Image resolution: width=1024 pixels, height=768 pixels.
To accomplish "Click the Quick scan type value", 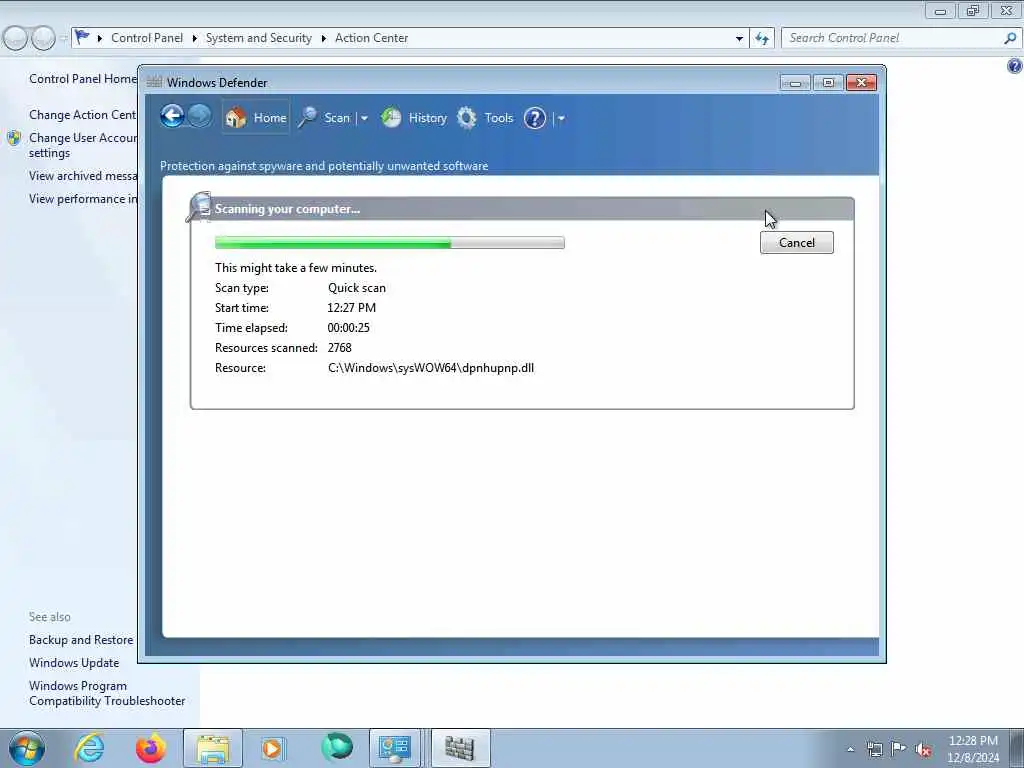I will pos(357,288).
